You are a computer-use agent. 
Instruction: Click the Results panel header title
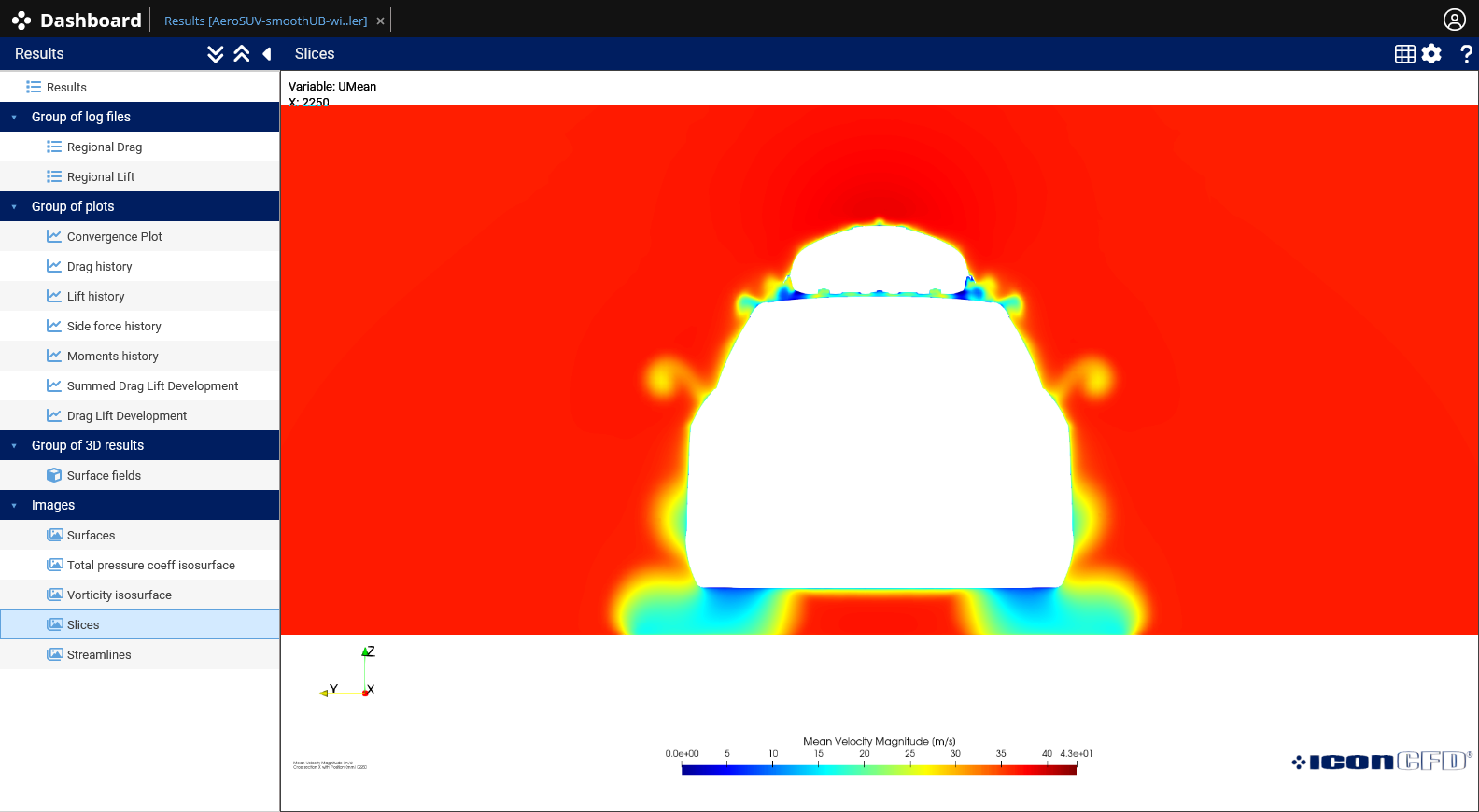pyautogui.click(x=39, y=54)
